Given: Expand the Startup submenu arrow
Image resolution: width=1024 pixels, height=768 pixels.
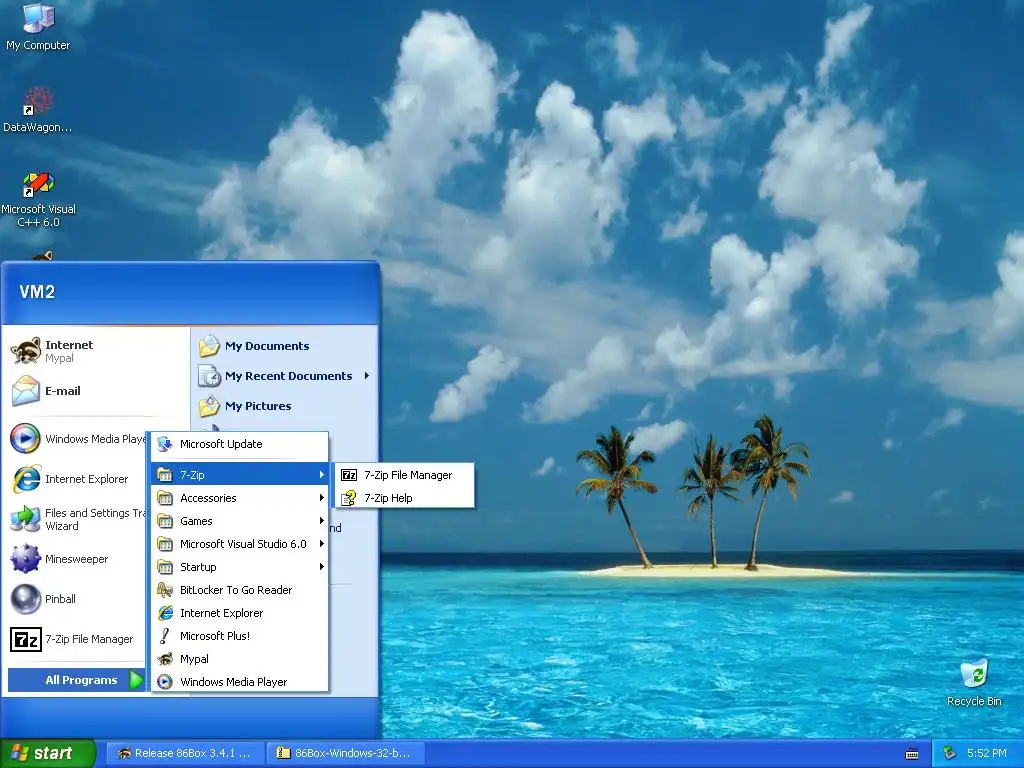Looking at the screenshot, I should click(322, 567).
